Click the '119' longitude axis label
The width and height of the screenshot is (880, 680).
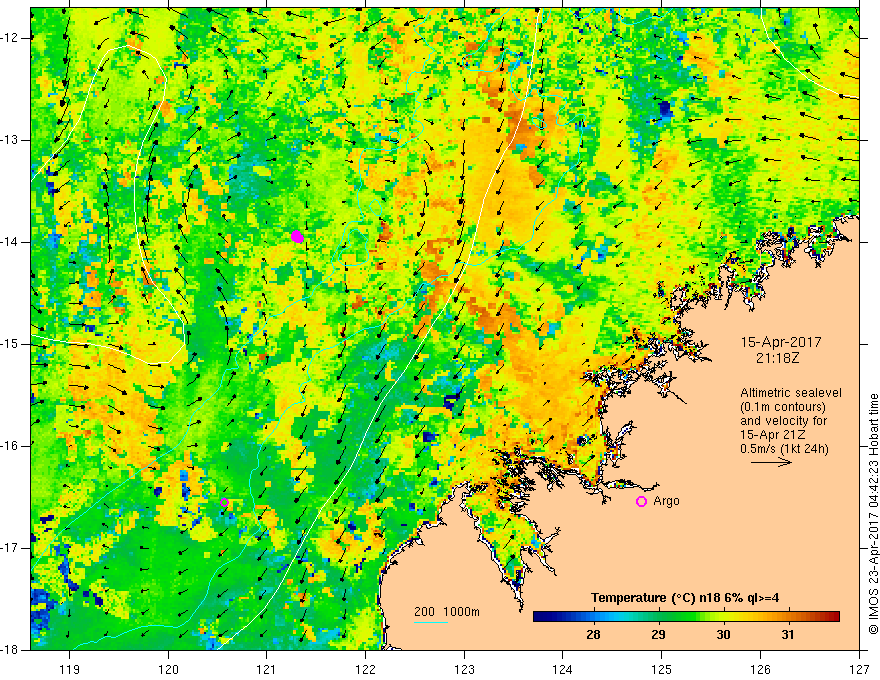[70, 669]
